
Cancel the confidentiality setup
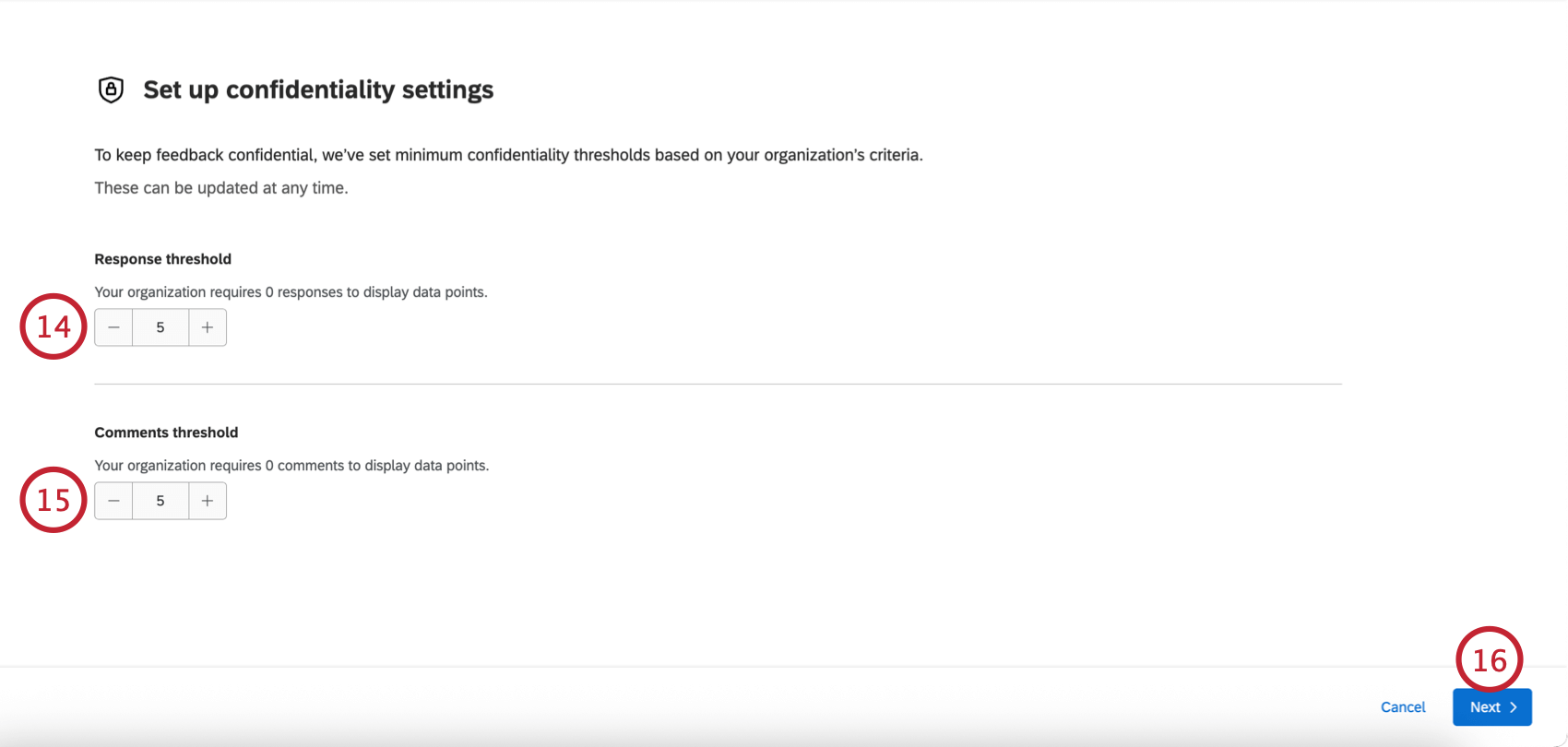click(1403, 707)
